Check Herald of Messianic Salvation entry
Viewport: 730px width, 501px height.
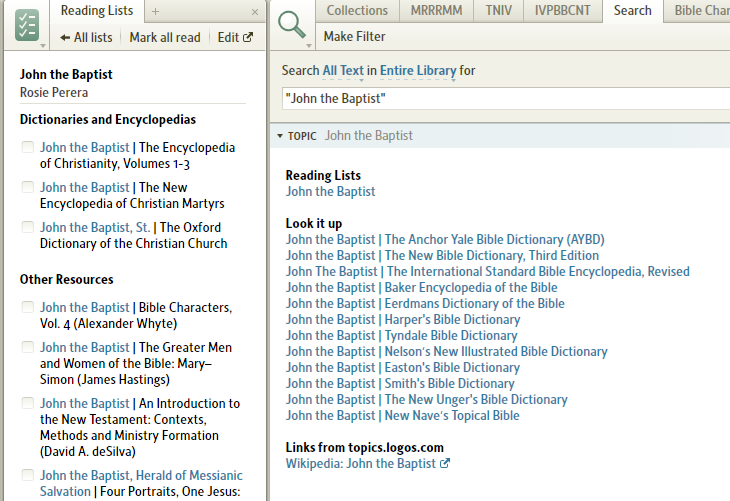28,475
